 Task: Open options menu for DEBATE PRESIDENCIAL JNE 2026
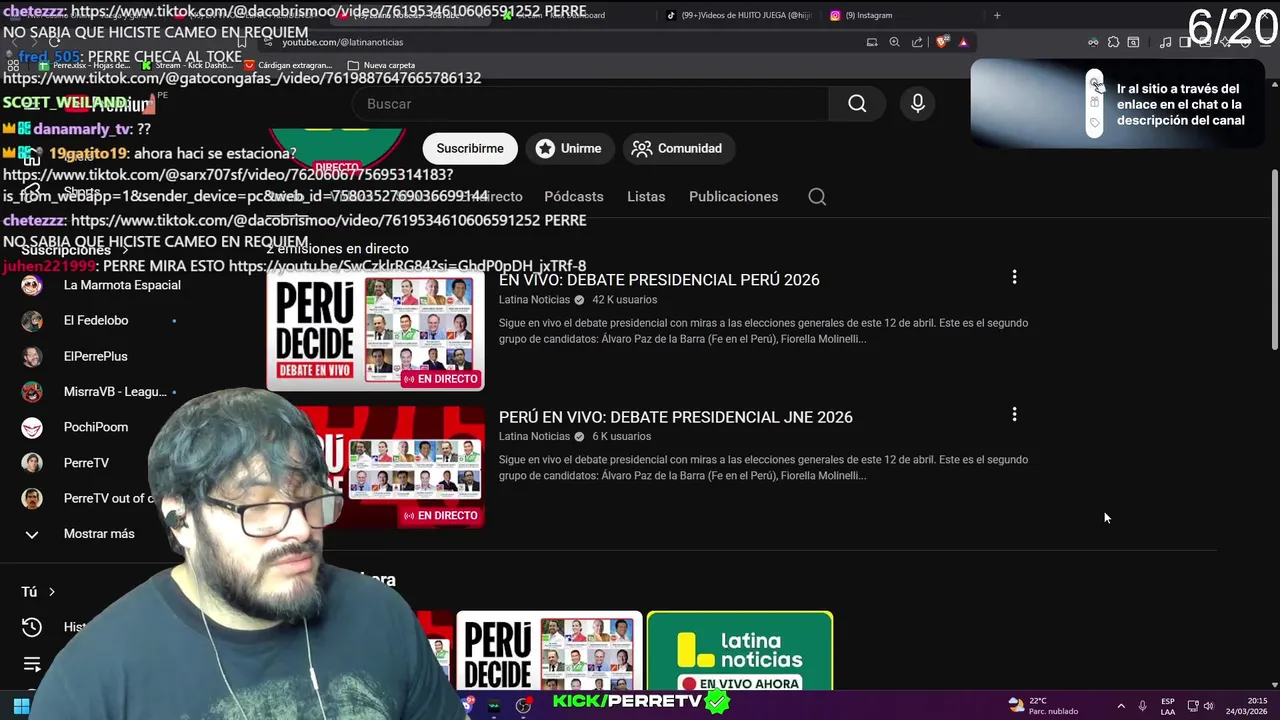(x=1014, y=414)
